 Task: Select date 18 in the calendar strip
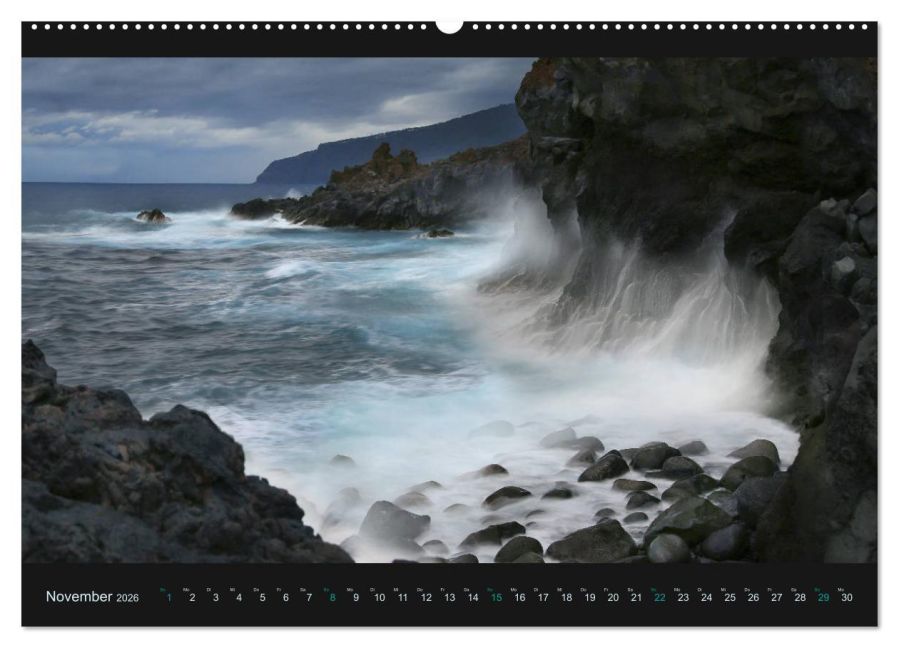(566, 598)
